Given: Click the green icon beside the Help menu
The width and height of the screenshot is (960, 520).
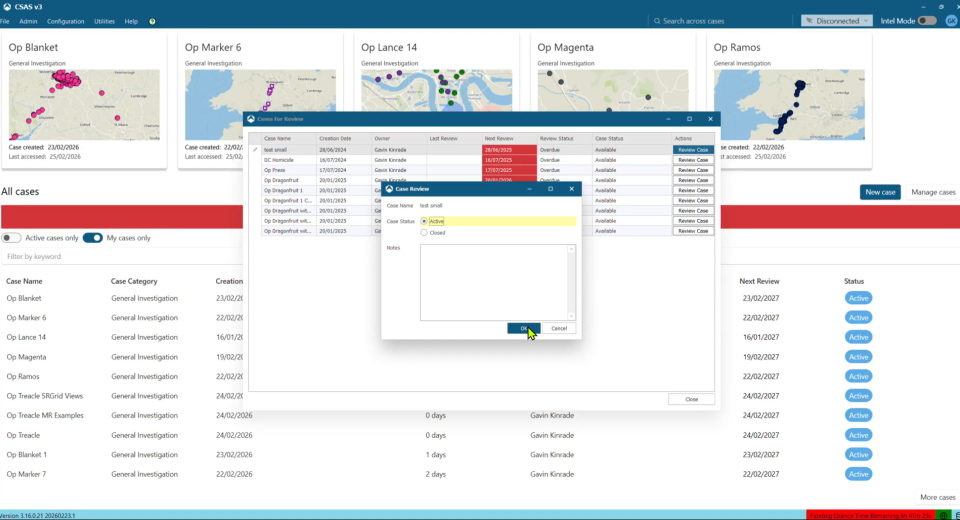Looking at the screenshot, I should (152, 21).
